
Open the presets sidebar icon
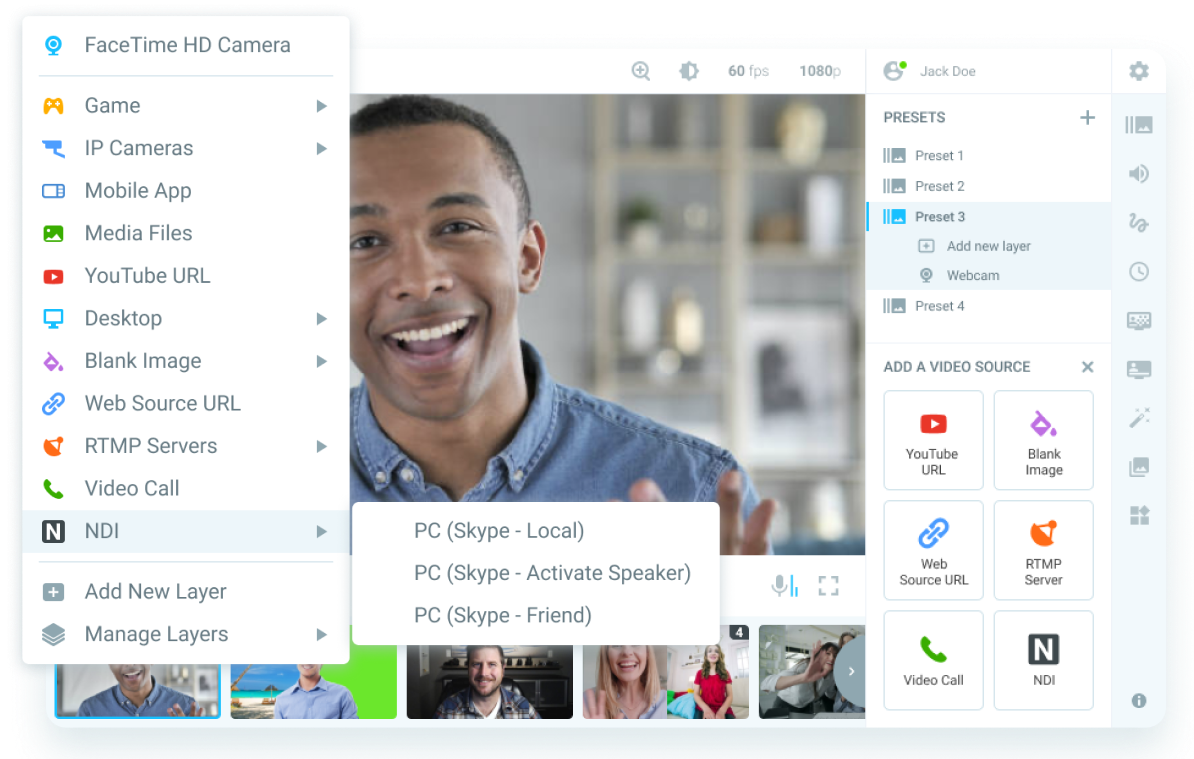[1138, 125]
